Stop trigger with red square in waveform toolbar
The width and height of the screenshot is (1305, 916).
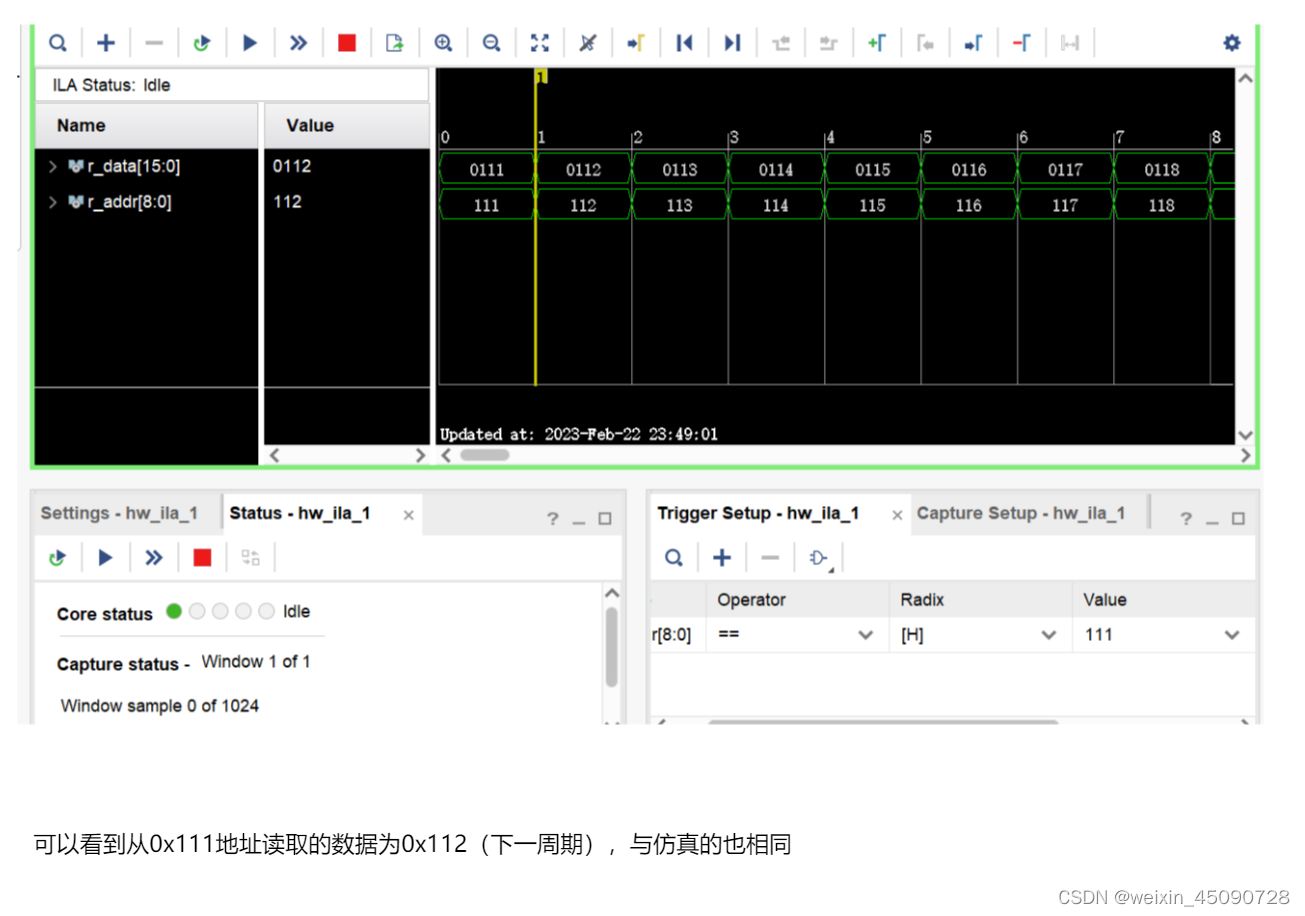(x=347, y=43)
